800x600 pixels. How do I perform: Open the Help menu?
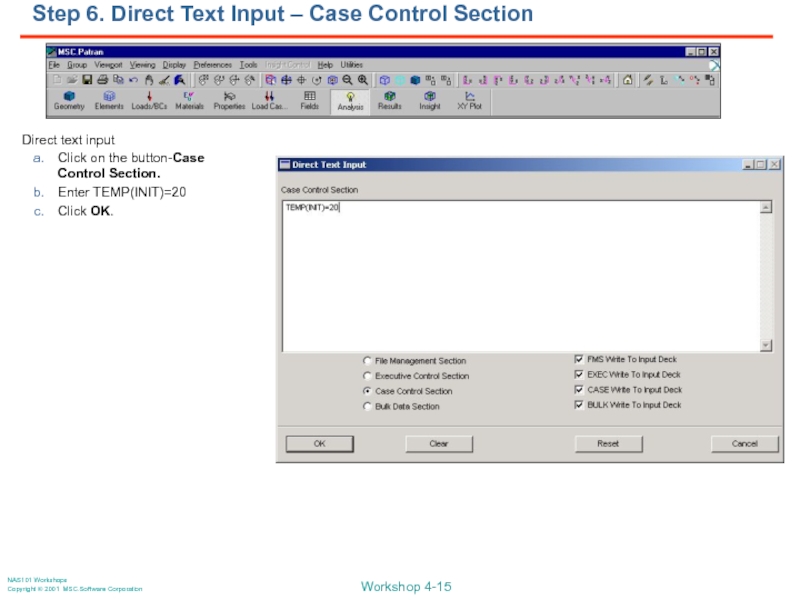coord(325,65)
